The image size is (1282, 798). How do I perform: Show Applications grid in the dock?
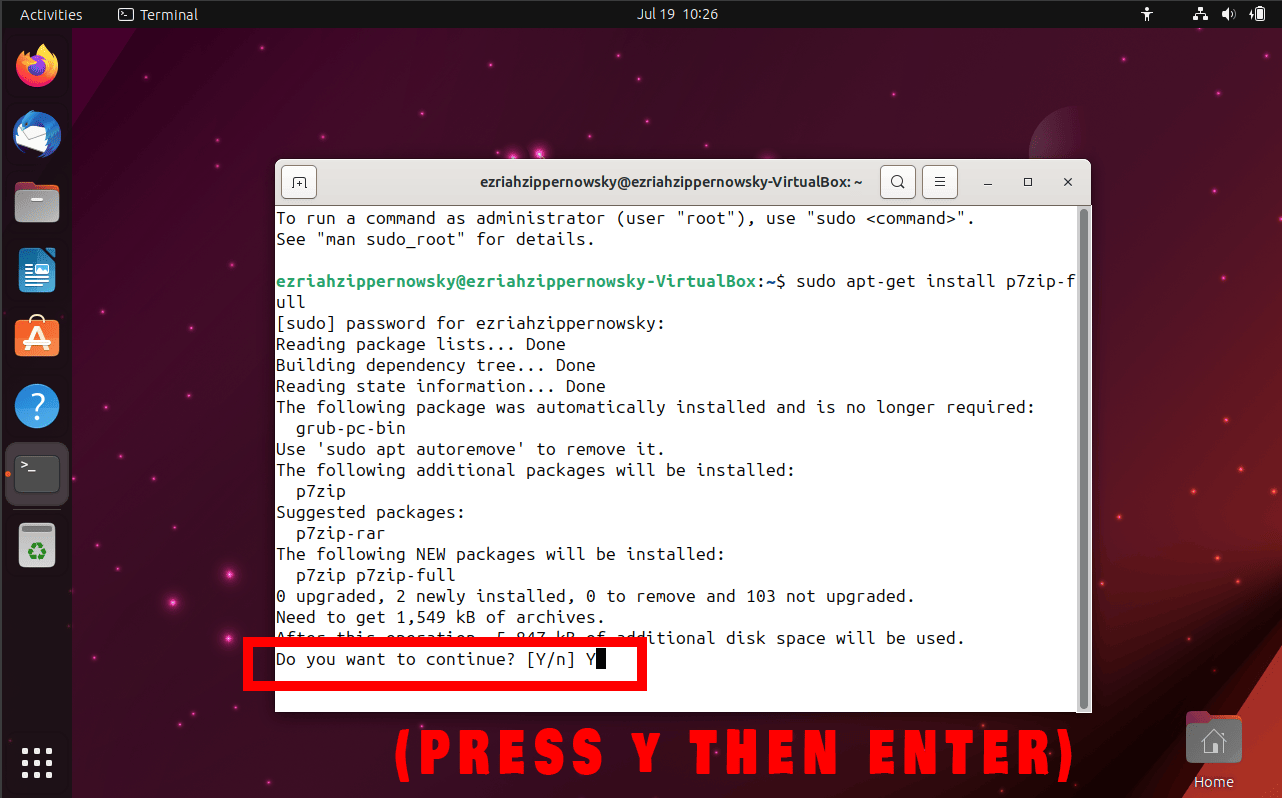(x=37, y=762)
